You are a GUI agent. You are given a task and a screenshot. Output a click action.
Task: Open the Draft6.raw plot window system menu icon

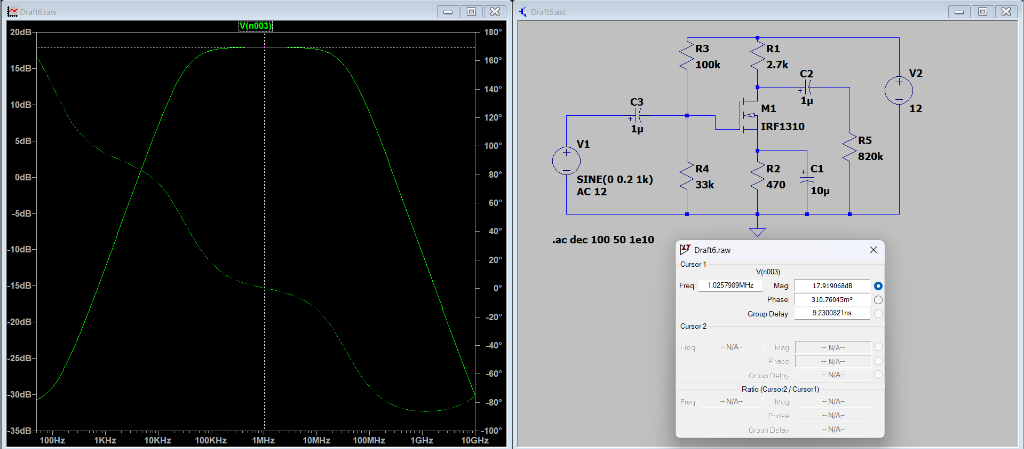click(12, 11)
